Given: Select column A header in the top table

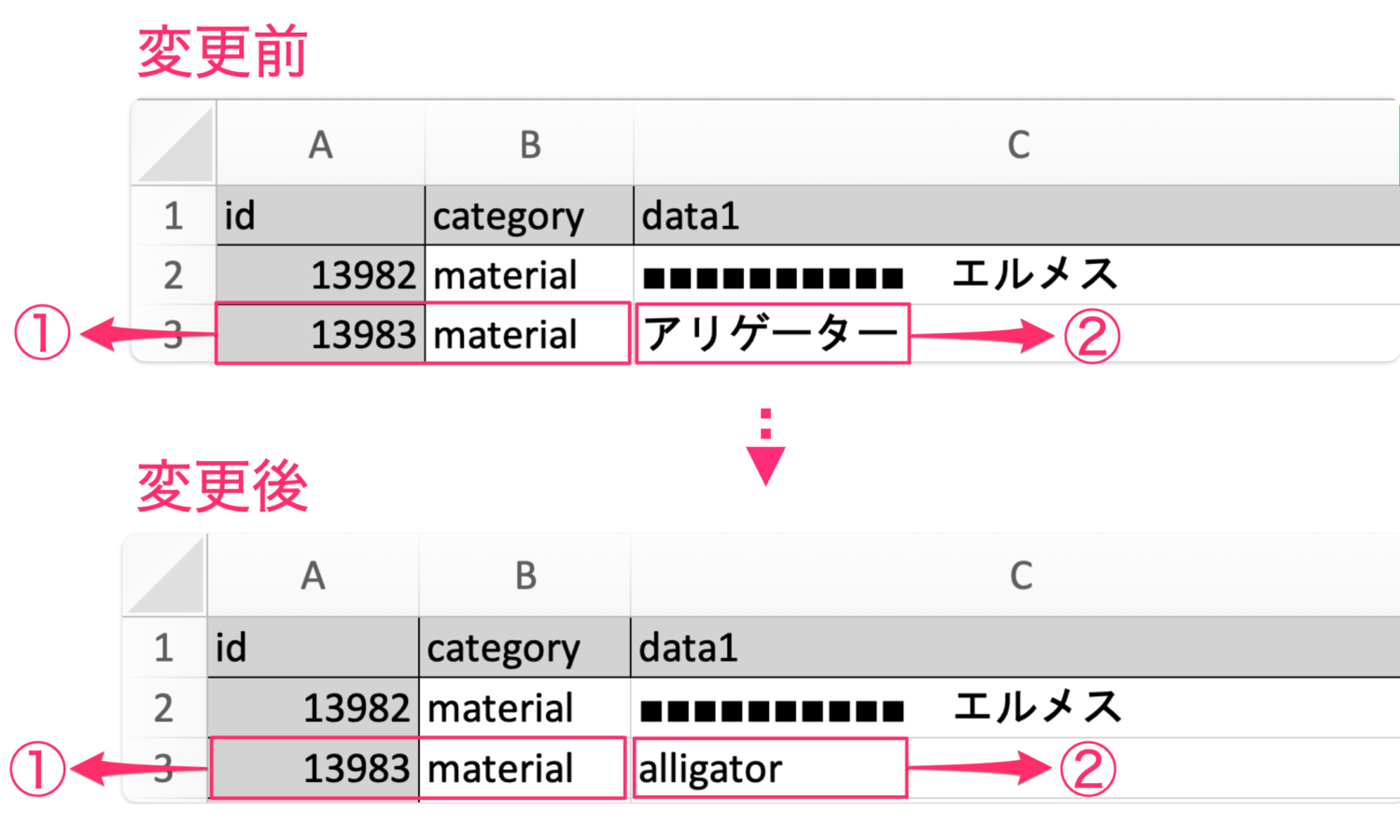Looking at the screenshot, I should tap(320, 144).
